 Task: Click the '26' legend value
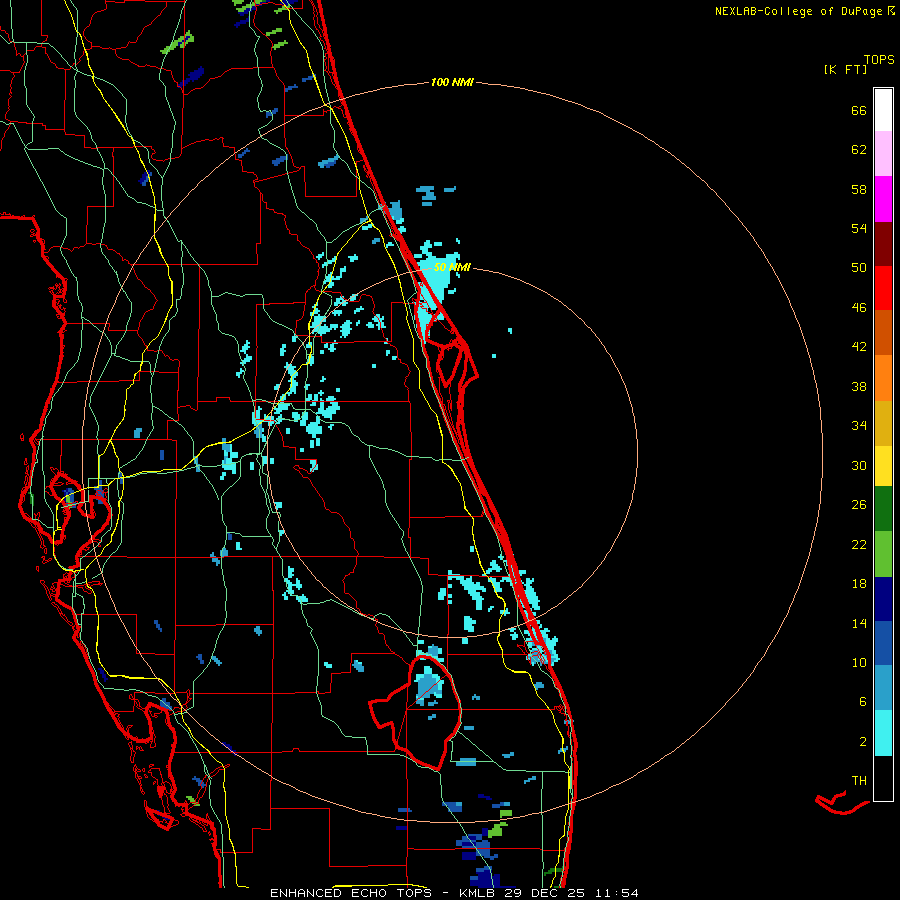pos(859,505)
